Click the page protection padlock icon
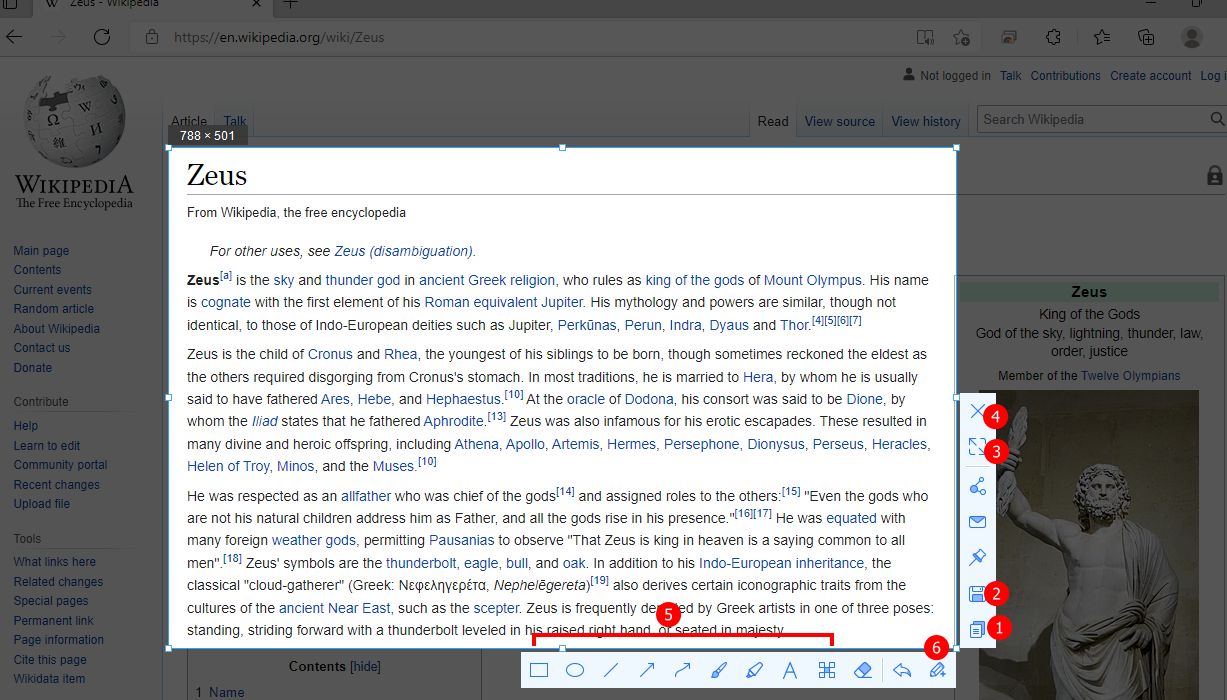1227x700 pixels. pos(1215,176)
